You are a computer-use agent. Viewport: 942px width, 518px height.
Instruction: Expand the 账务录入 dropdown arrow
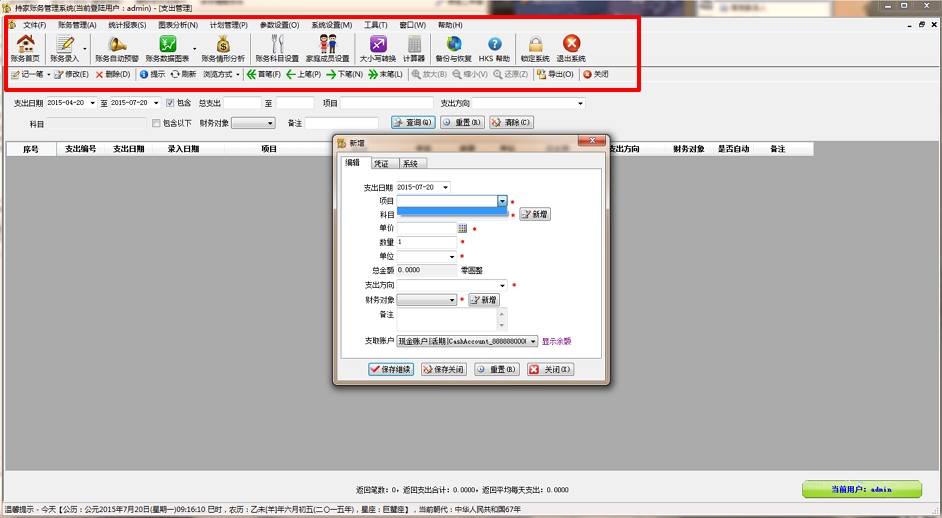click(85, 49)
